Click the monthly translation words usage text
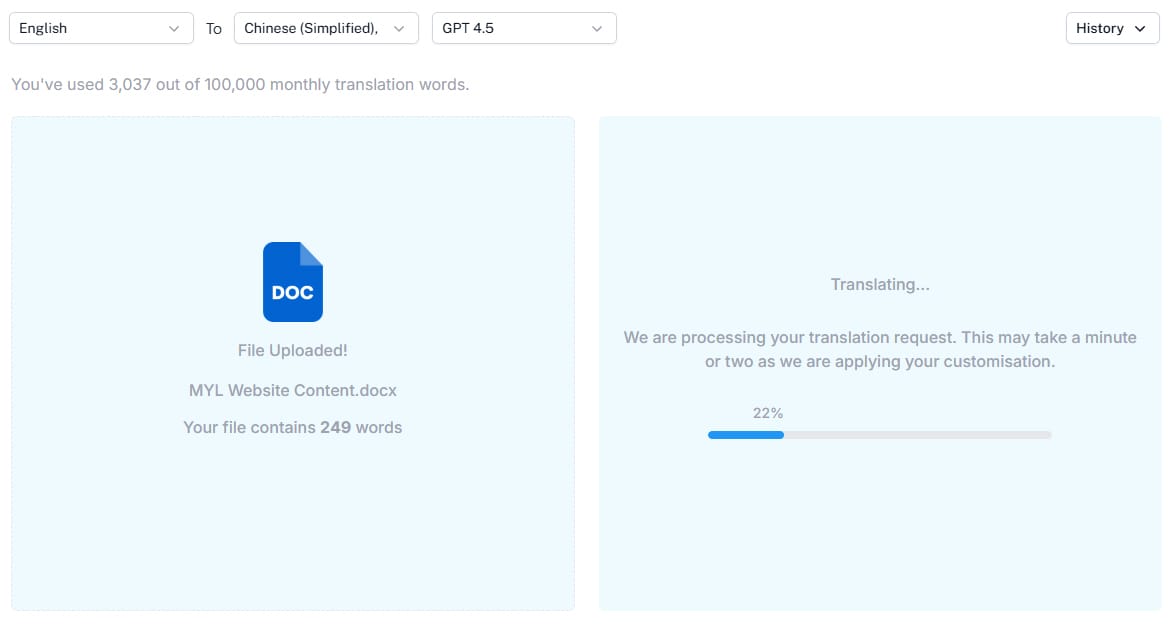 [x=240, y=85]
